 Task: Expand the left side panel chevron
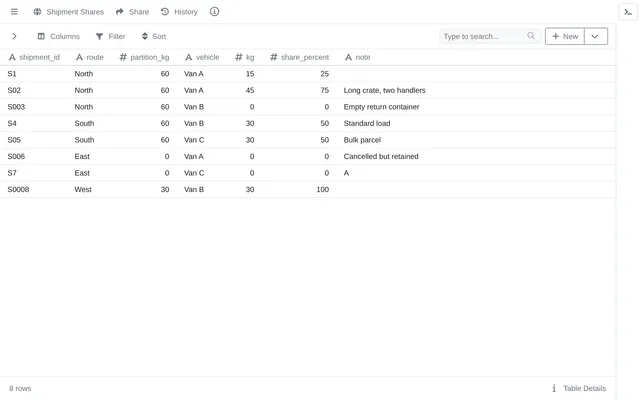click(x=14, y=36)
